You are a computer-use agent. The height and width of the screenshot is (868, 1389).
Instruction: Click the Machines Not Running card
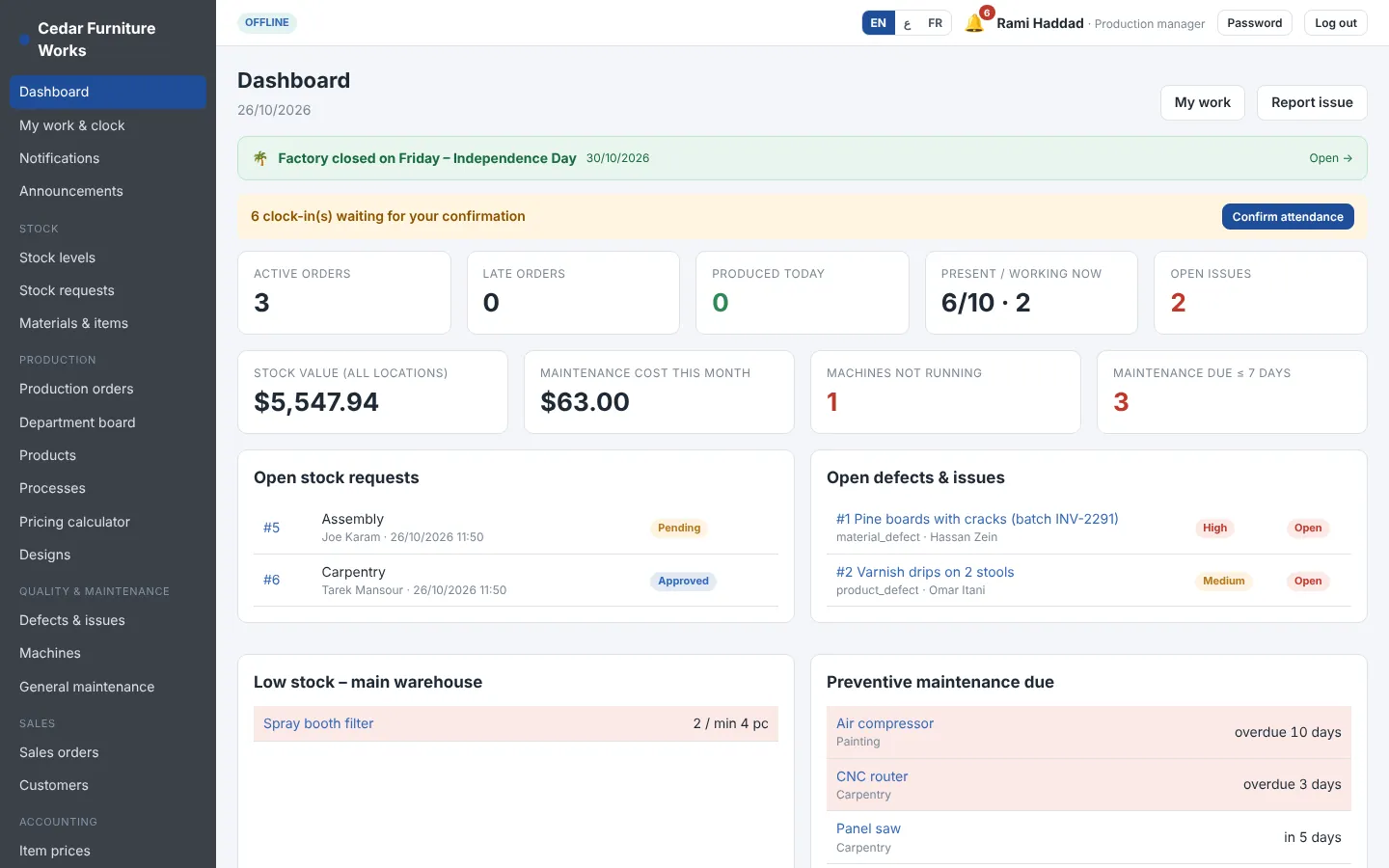(x=945, y=392)
